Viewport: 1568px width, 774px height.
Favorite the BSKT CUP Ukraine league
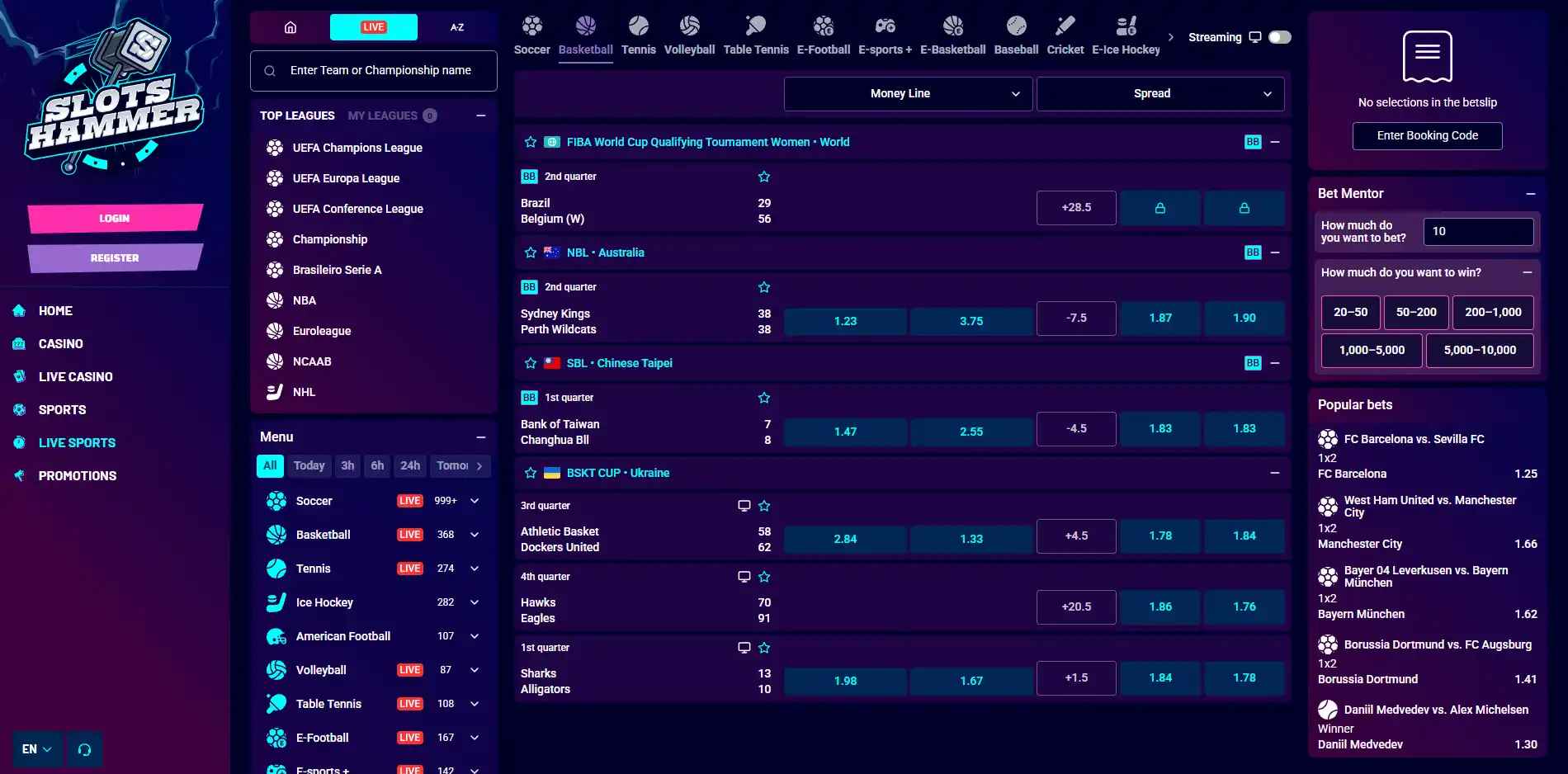[531, 473]
